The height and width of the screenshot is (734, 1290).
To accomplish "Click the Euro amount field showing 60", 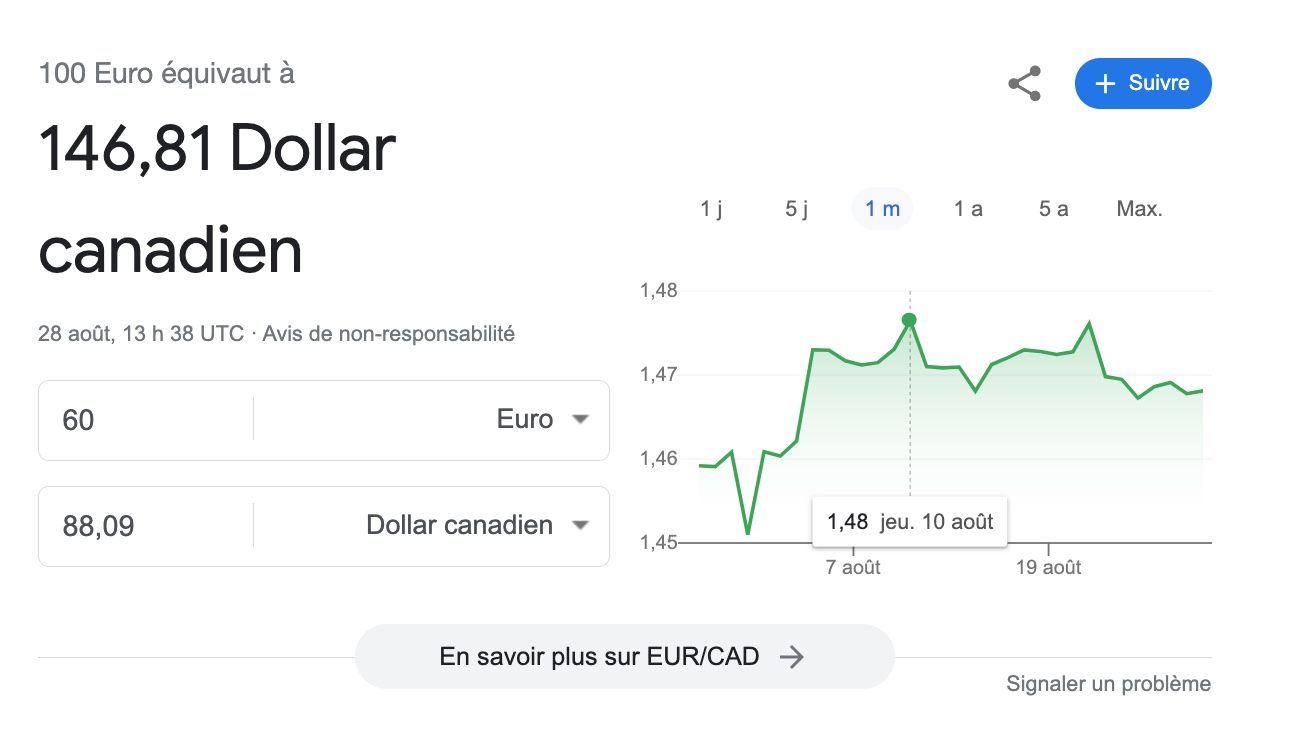I will pos(146,419).
